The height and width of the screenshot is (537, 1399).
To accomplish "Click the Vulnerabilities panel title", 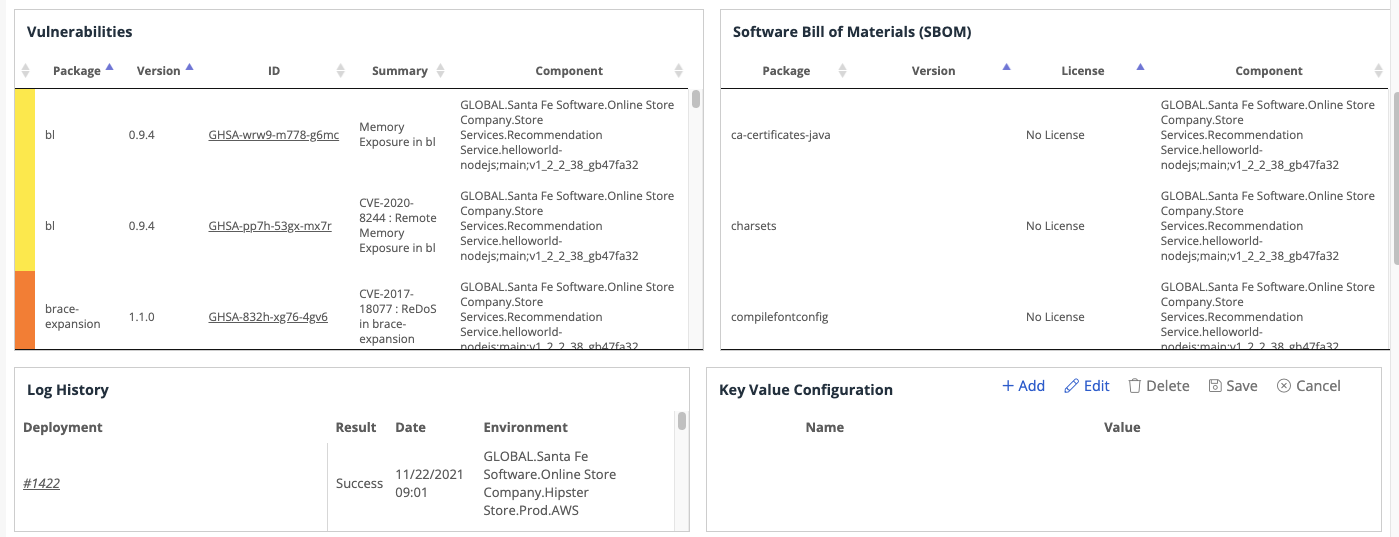I will pos(80,32).
